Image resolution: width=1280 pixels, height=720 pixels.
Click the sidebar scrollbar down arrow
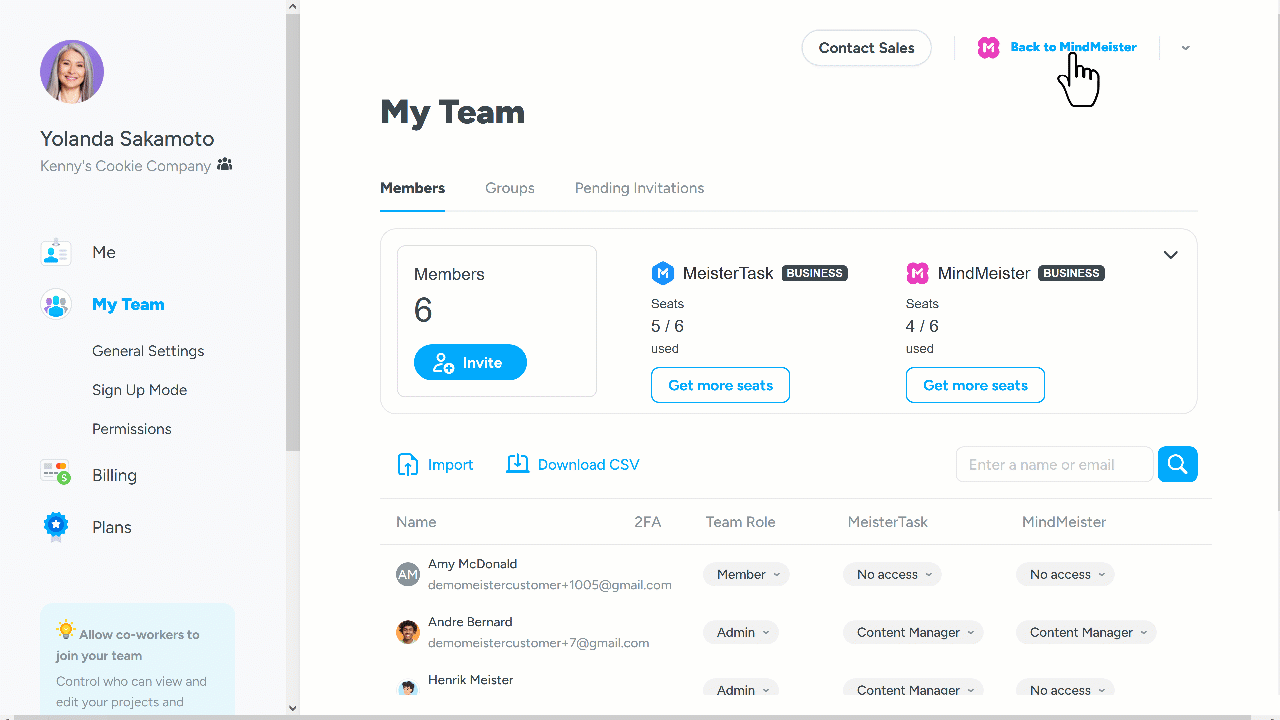[293, 708]
